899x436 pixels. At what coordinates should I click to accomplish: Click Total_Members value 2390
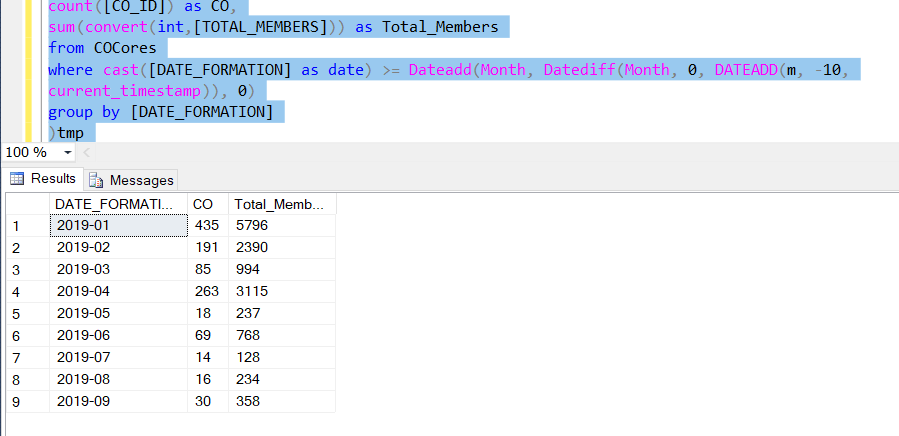[x=282, y=247]
